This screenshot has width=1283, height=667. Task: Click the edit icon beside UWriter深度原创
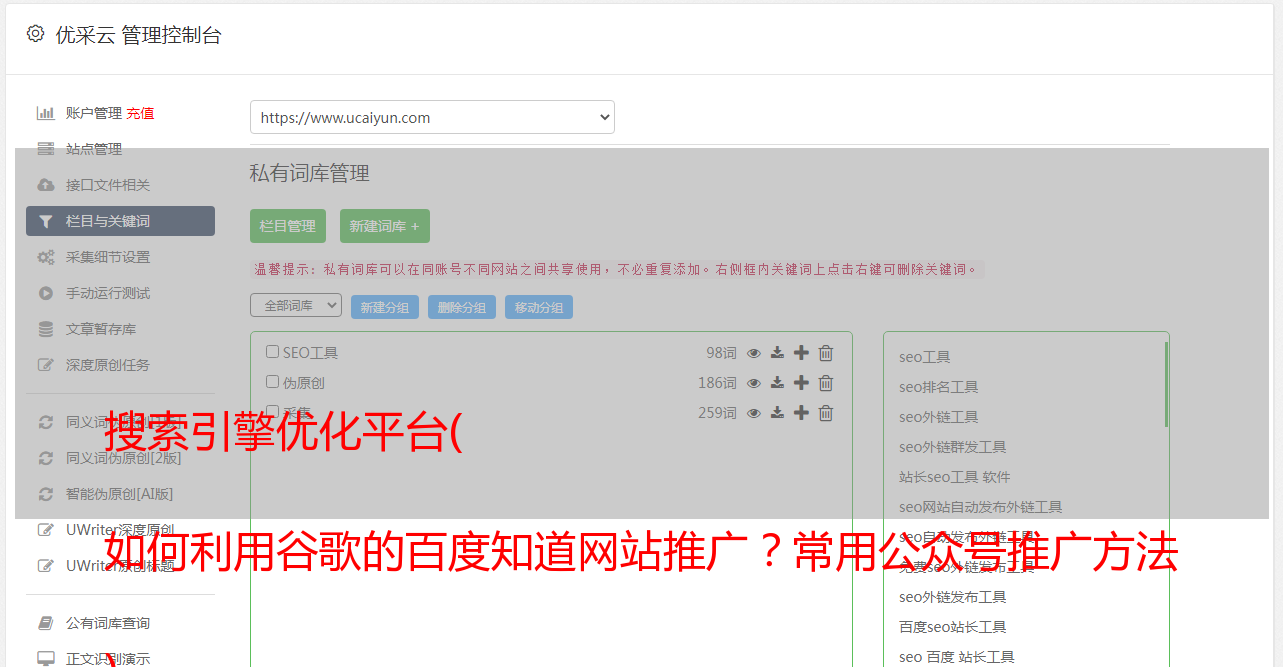(46, 530)
